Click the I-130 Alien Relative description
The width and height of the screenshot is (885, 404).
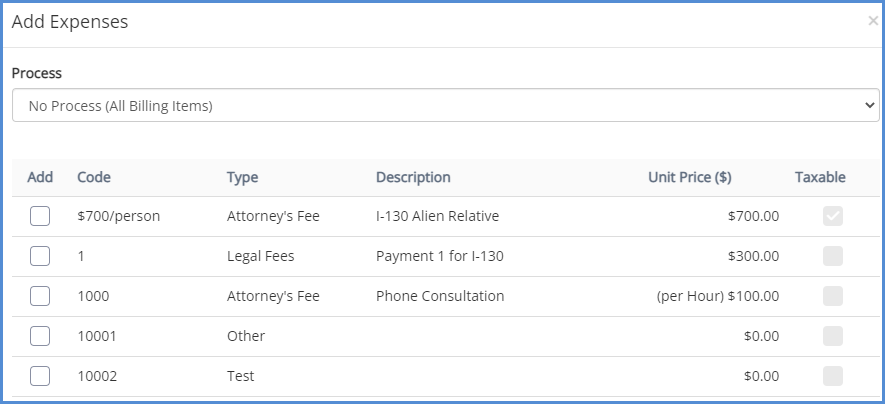click(x=437, y=216)
